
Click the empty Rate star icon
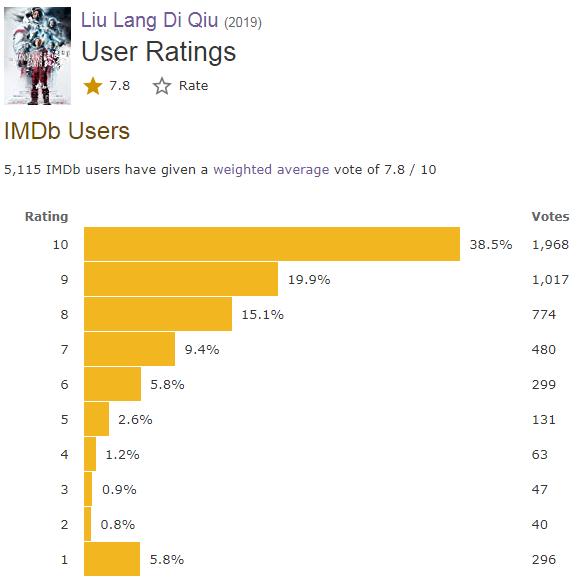tap(162, 86)
